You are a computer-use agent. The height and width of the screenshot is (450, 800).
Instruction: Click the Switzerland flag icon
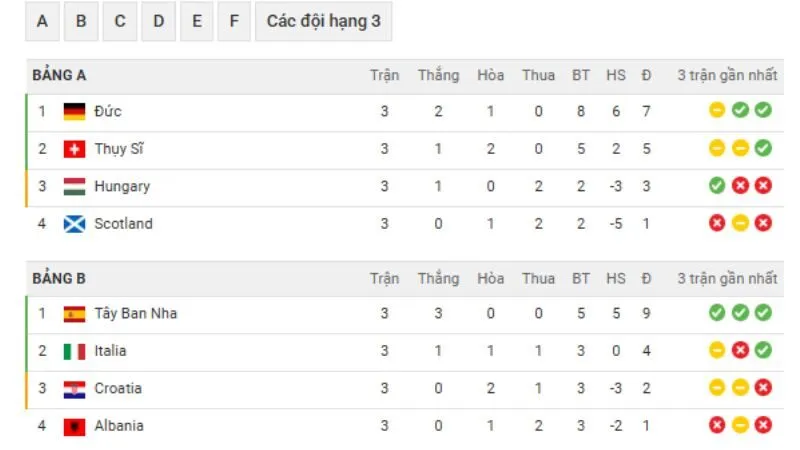[74, 149]
